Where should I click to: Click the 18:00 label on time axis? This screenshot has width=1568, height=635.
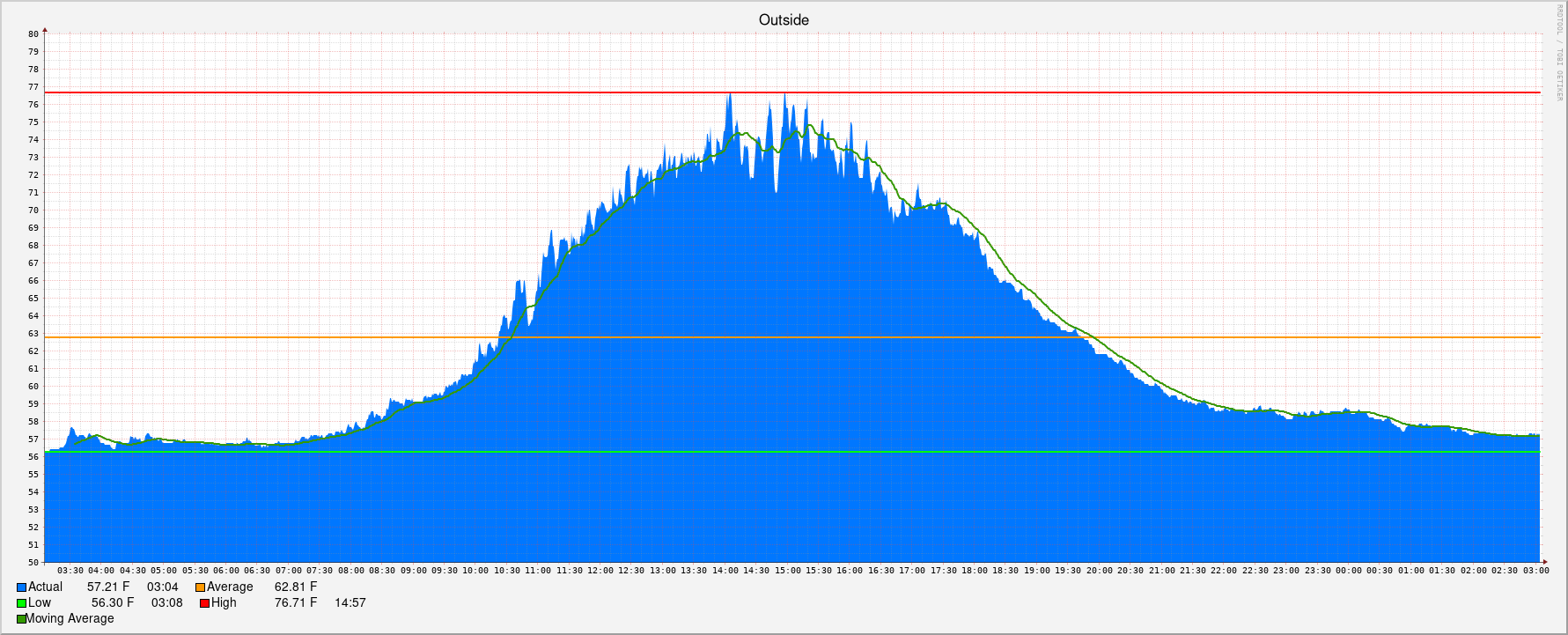point(975,571)
